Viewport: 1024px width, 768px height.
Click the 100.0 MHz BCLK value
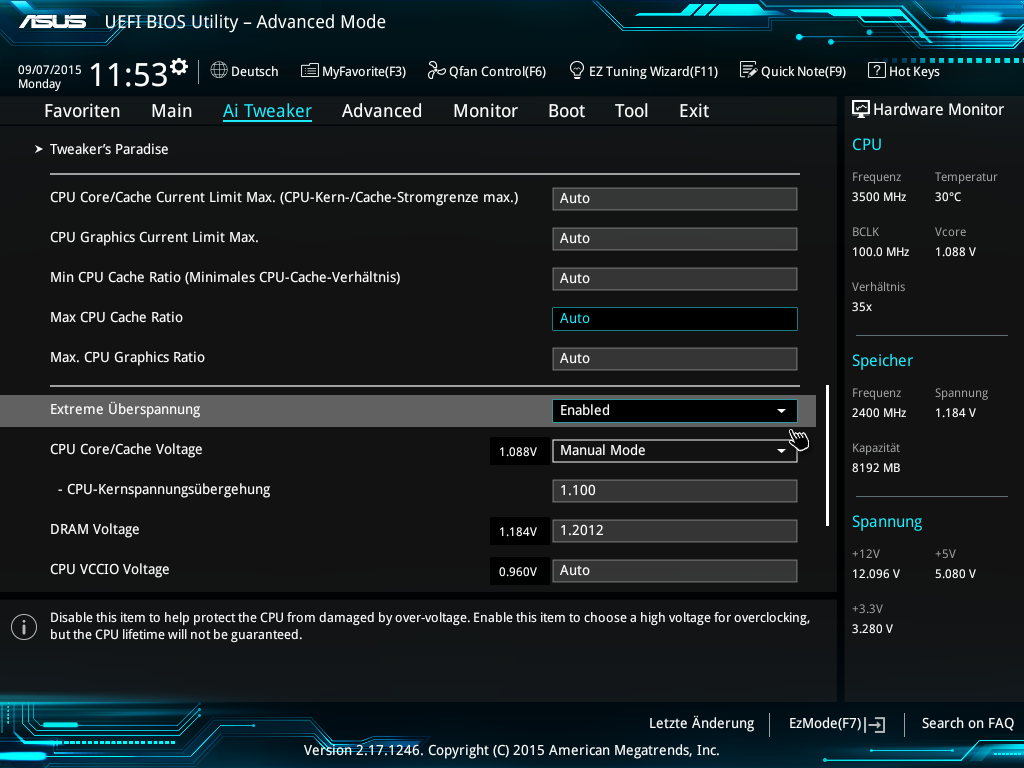click(880, 252)
